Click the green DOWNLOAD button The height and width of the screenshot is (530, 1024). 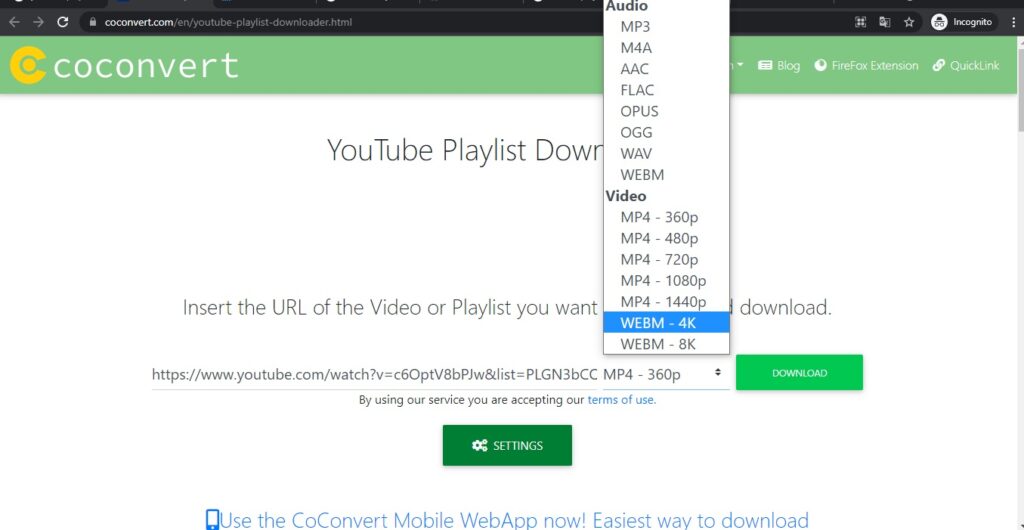pyautogui.click(x=799, y=373)
